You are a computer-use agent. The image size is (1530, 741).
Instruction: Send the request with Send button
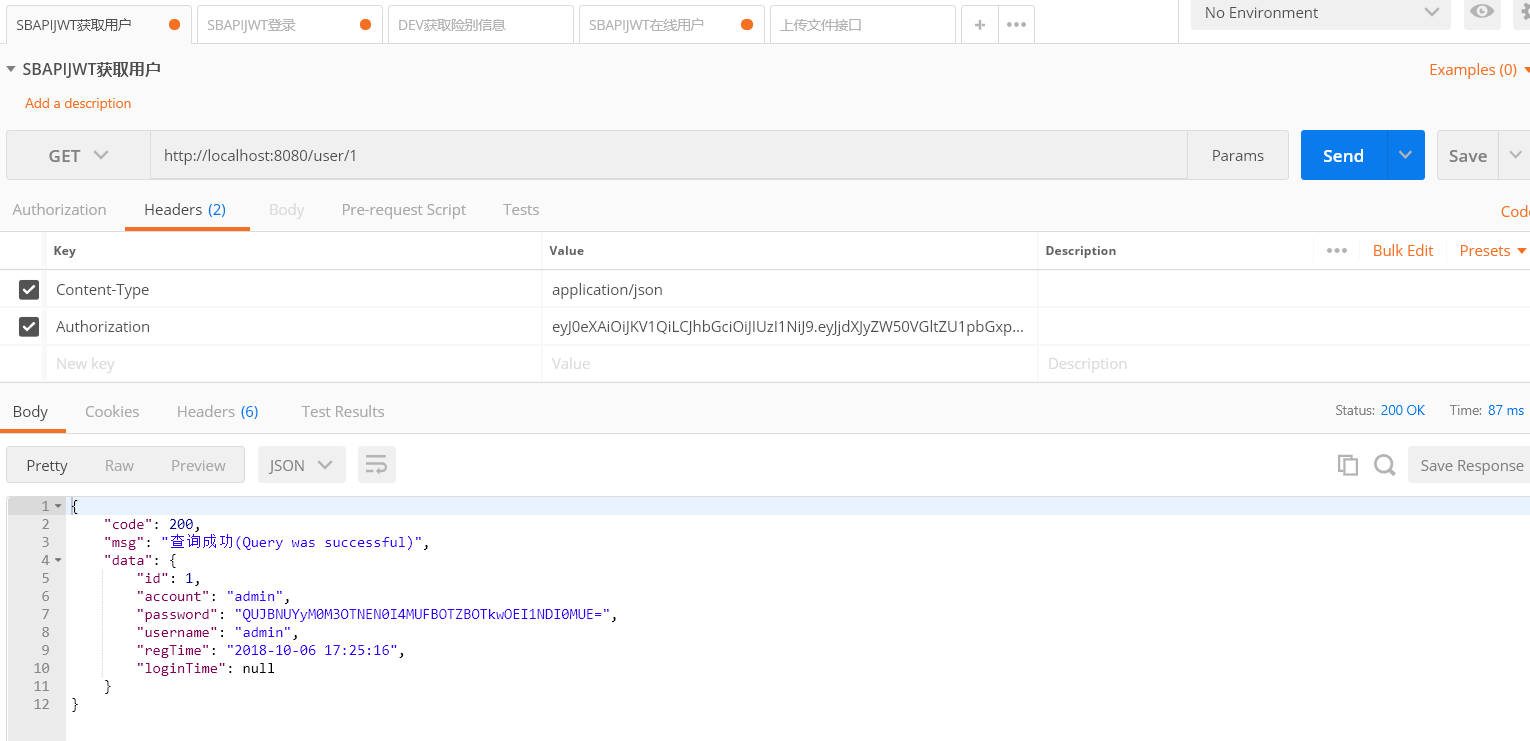click(x=1343, y=156)
